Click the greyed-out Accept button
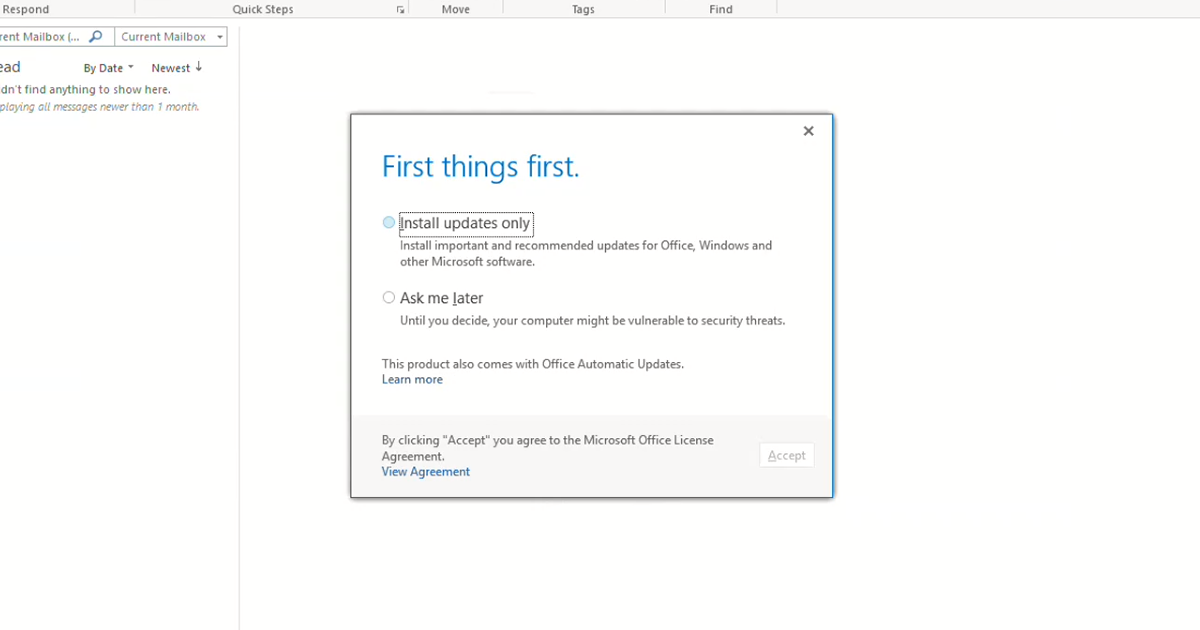Image resolution: width=1200 pixels, height=630 pixels. tap(787, 455)
